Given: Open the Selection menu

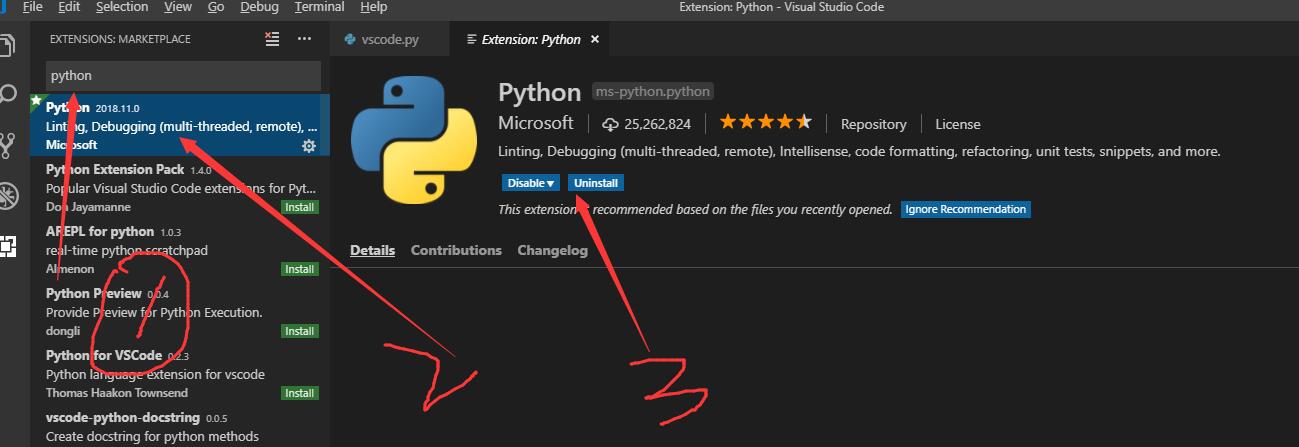Looking at the screenshot, I should [x=121, y=7].
